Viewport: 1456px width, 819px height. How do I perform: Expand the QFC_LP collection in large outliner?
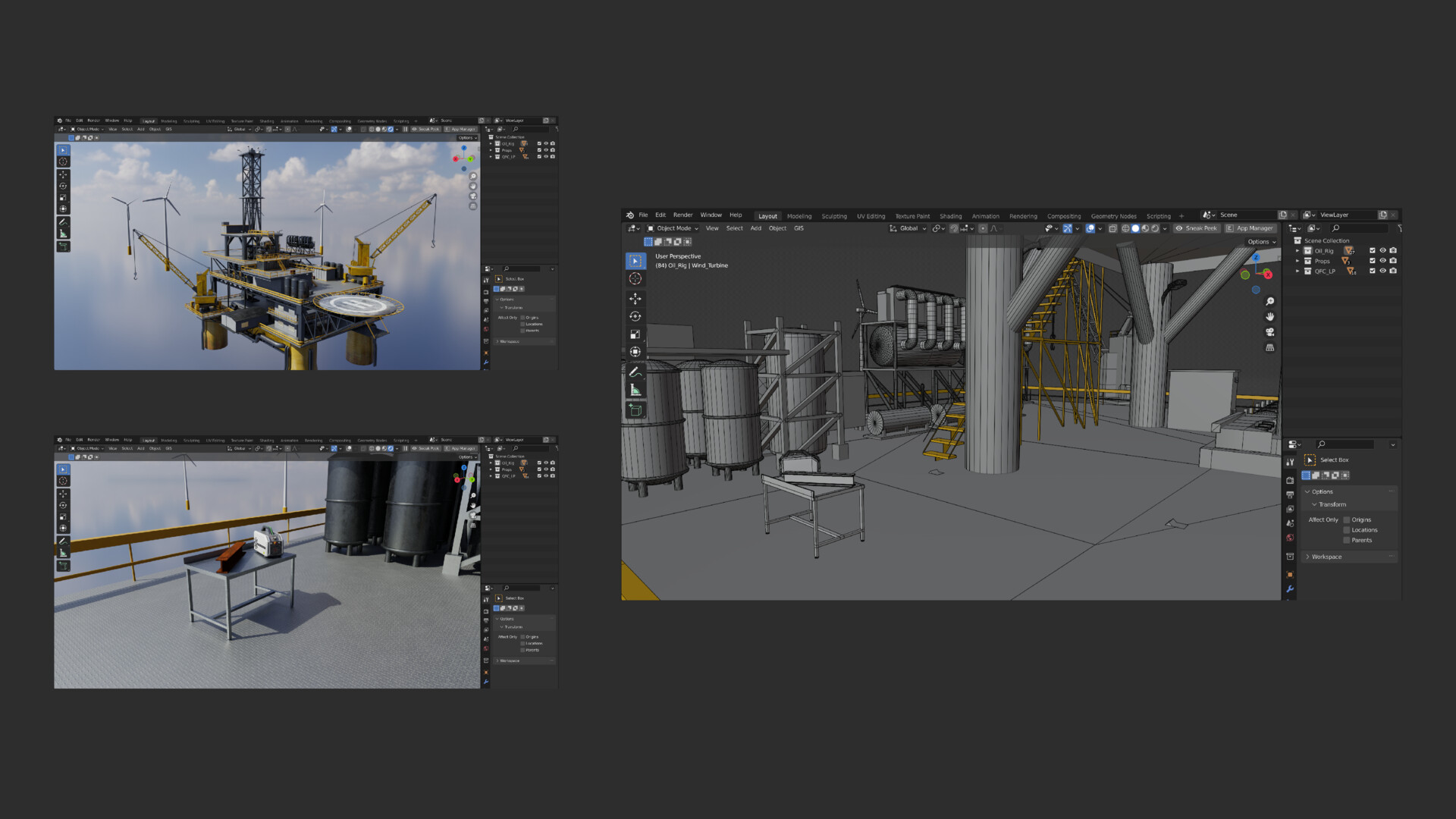point(1298,271)
